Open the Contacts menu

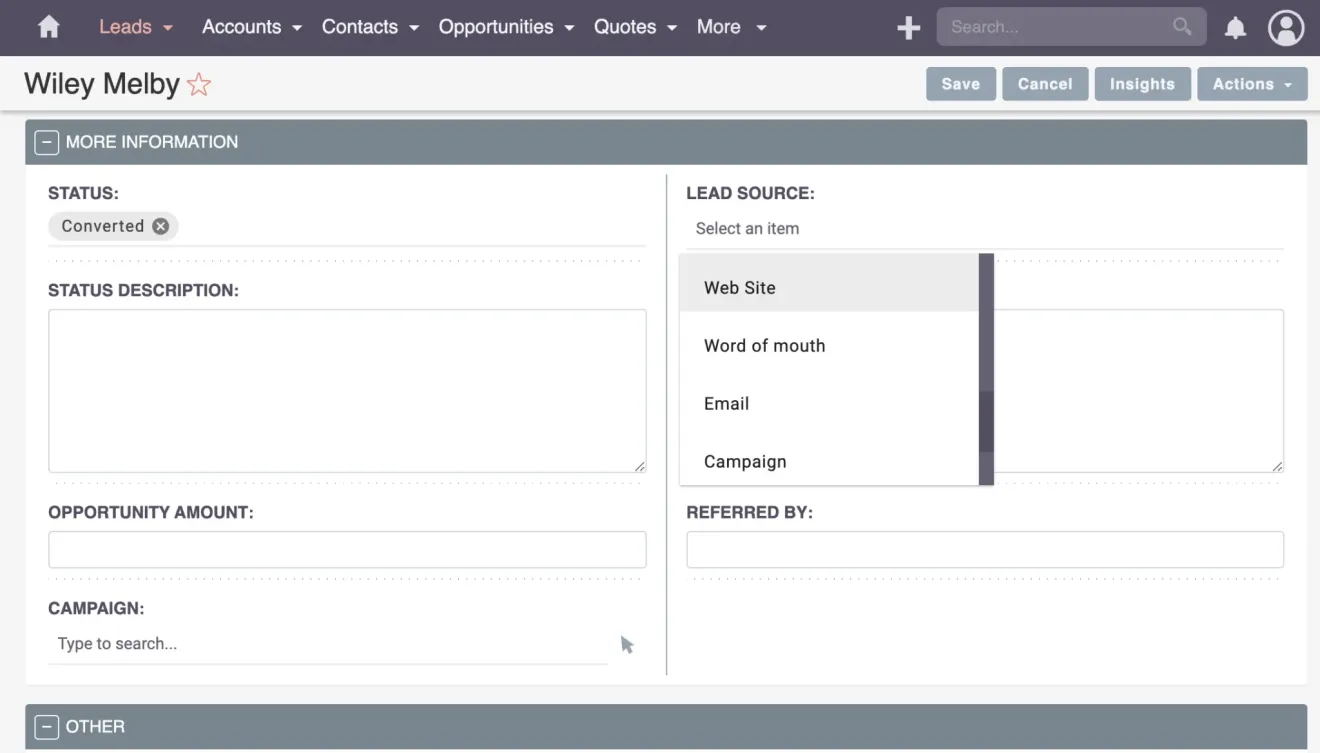click(361, 27)
